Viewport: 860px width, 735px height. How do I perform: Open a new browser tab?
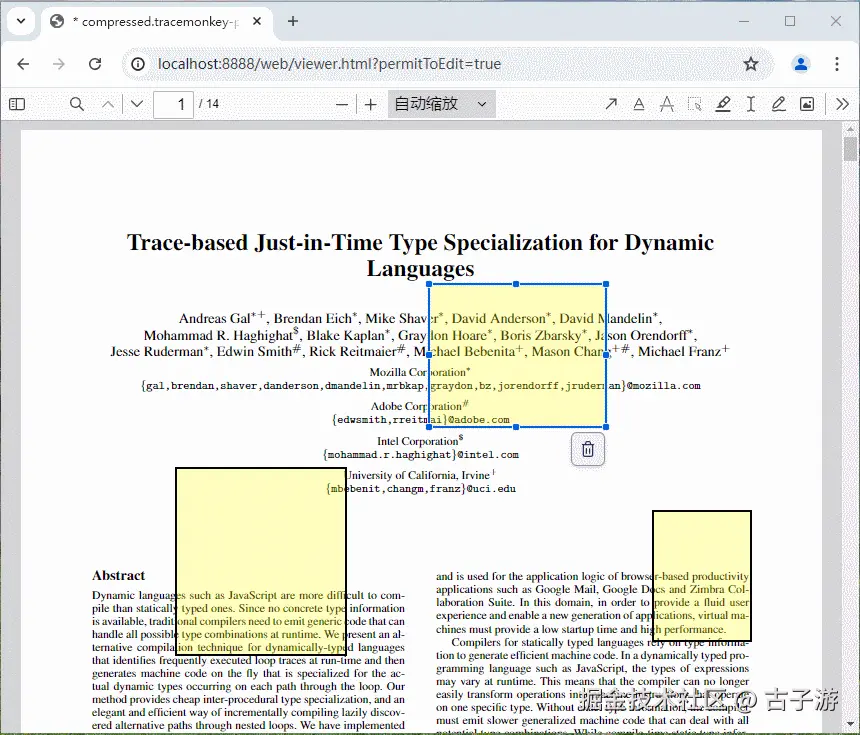tap(293, 21)
